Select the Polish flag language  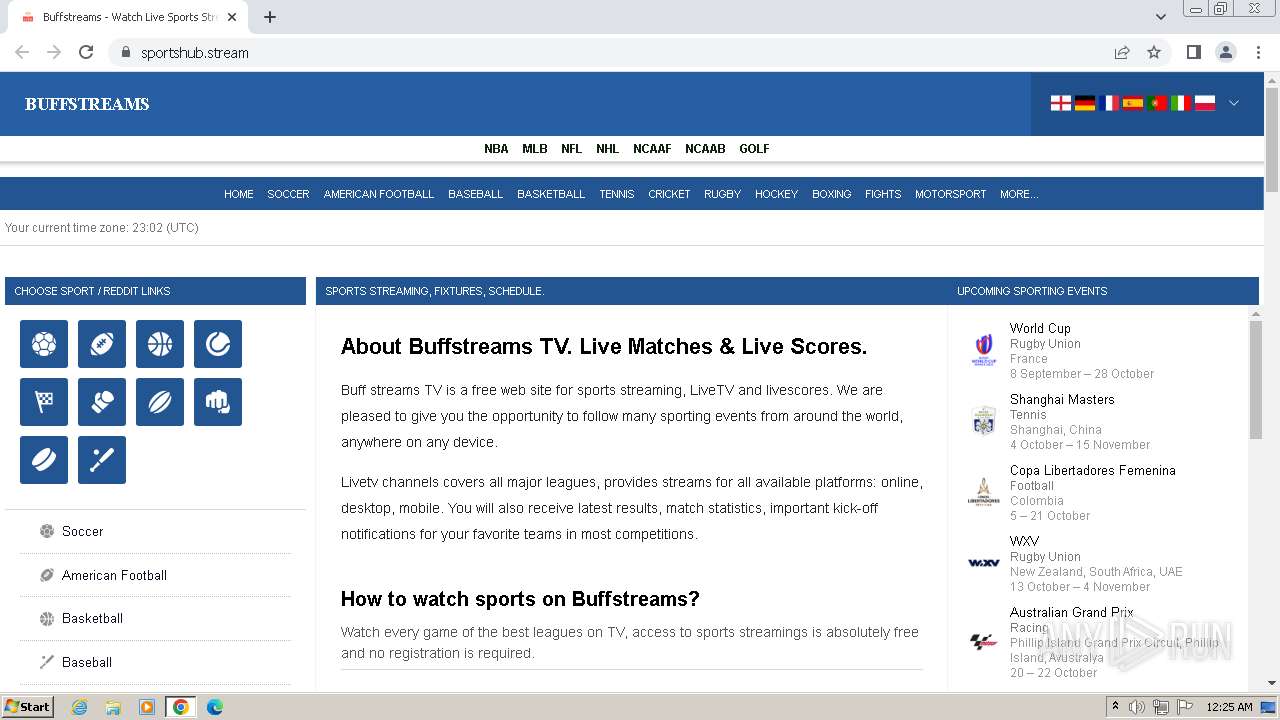click(x=1205, y=103)
